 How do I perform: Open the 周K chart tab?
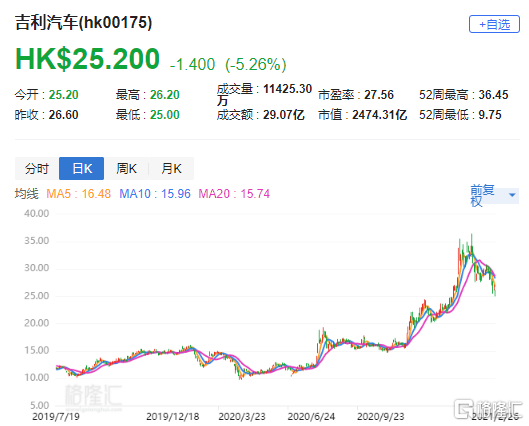click(126, 168)
